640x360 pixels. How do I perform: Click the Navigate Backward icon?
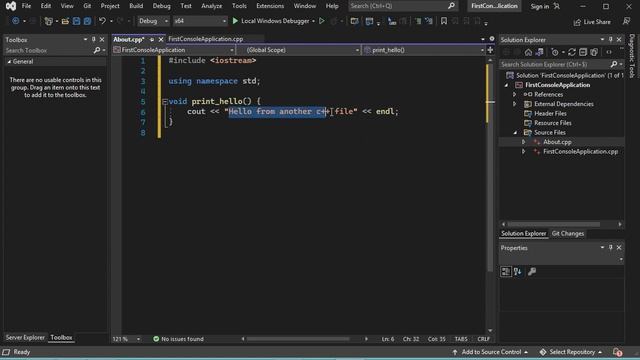click(16, 21)
